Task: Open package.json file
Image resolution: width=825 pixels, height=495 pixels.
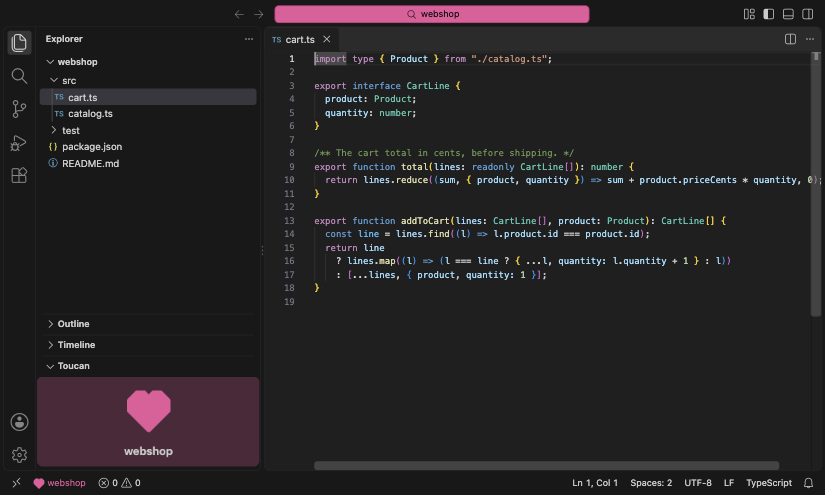Action: (x=148, y=147)
